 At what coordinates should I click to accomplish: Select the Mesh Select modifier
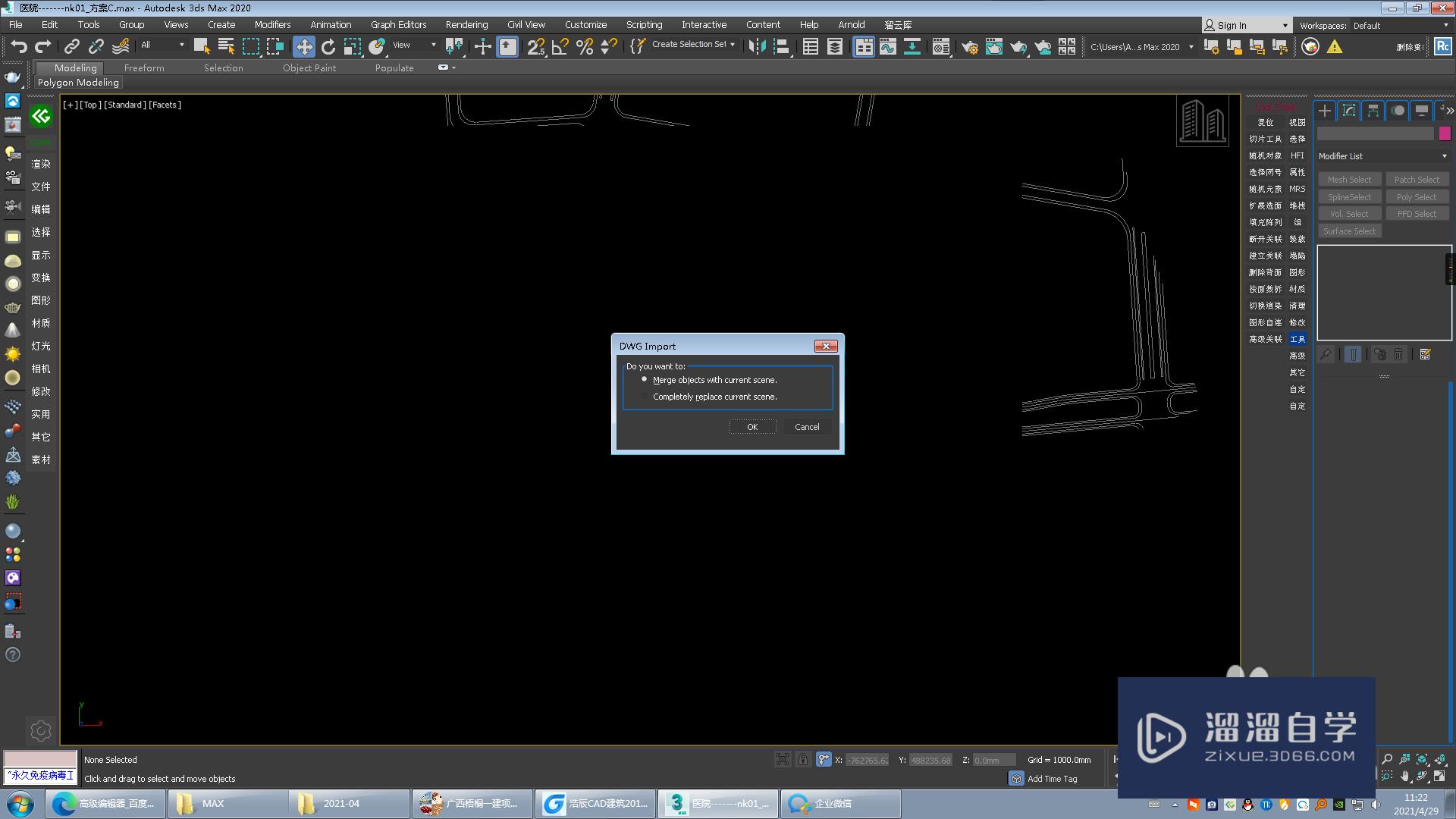tap(1350, 180)
